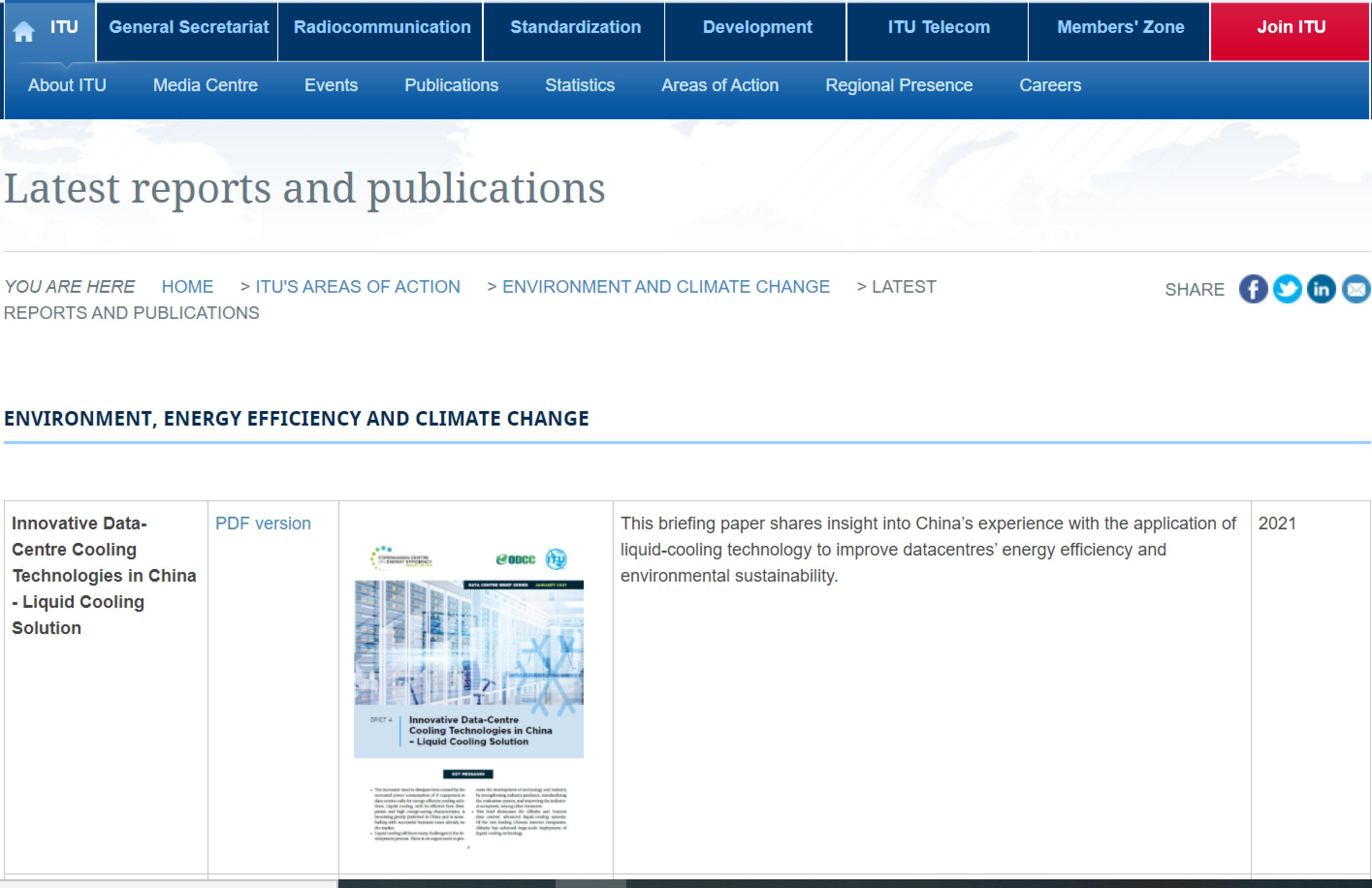The height and width of the screenshot is (888, 1372).
Task: Open Areas of Action menu
Action: [720, 85]
